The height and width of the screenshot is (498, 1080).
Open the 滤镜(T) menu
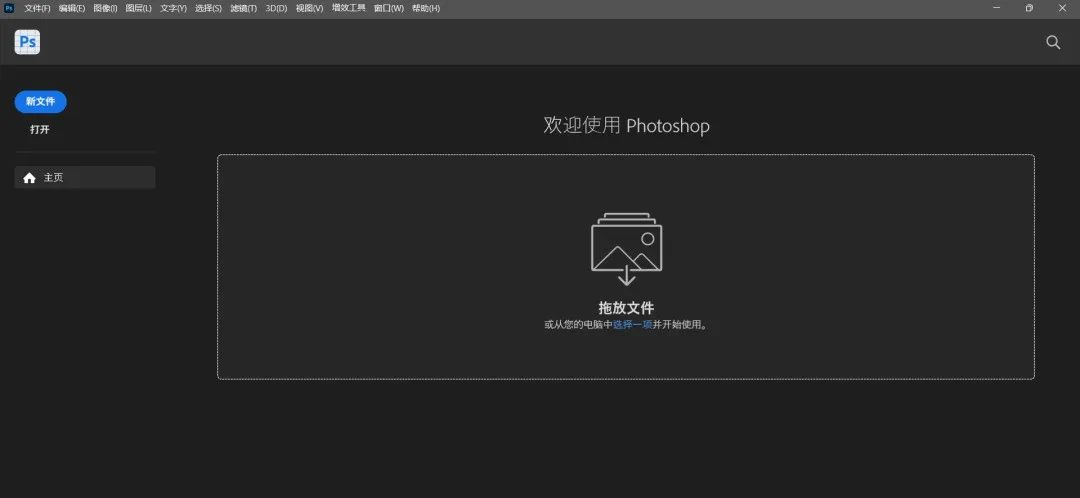(x=243, y=8)
